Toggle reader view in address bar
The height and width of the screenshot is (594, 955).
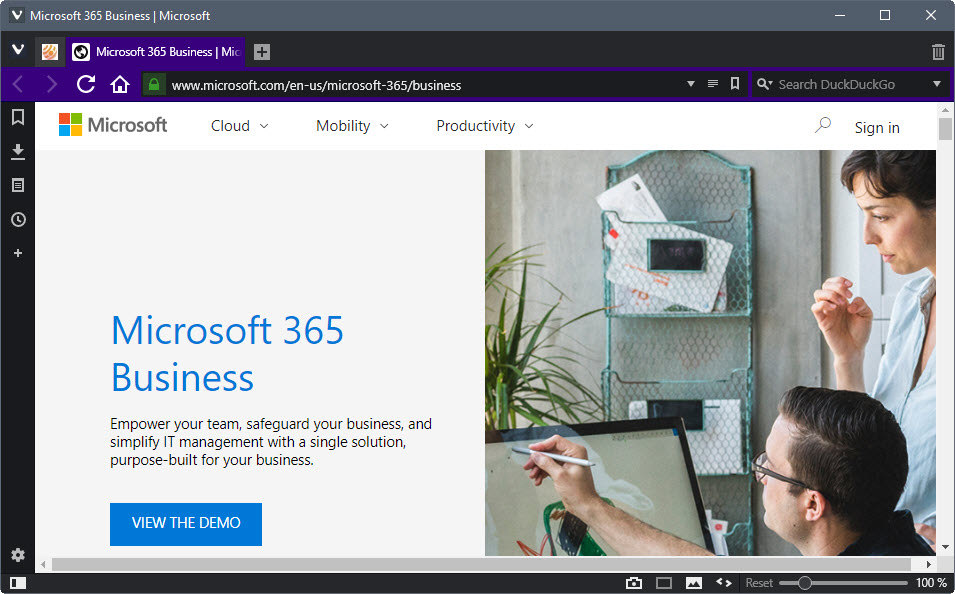(x=713, y=84)
